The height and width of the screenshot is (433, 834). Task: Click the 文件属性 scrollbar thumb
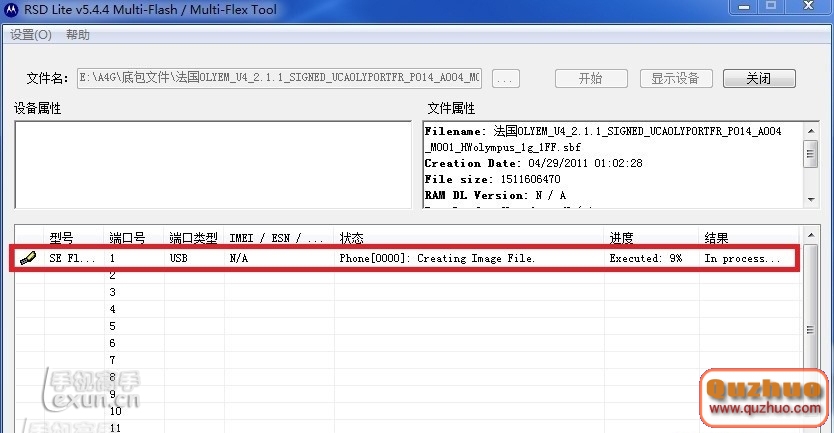pos(811,154)
